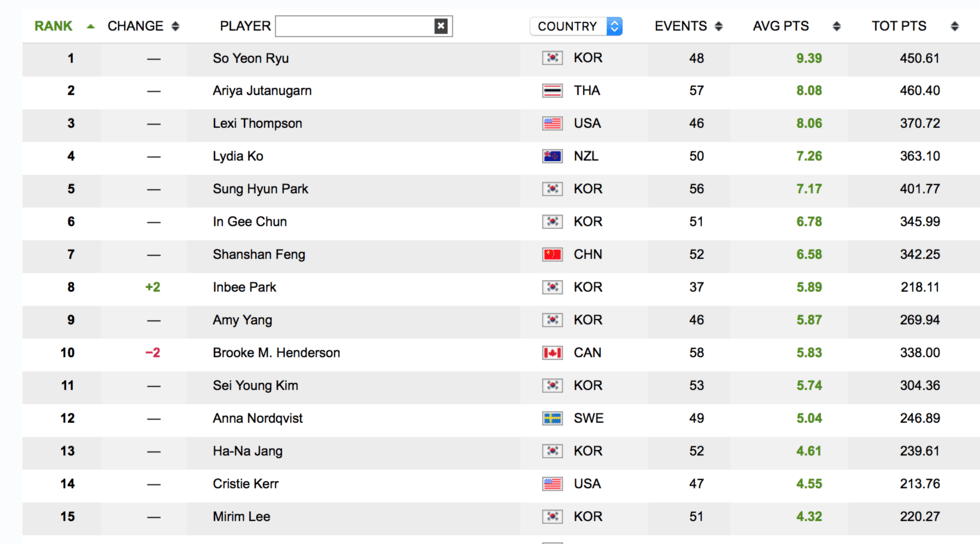The image size is (980, 544).
Task: Click the China flag for Shanshan Feng
Action: [552, 254]
